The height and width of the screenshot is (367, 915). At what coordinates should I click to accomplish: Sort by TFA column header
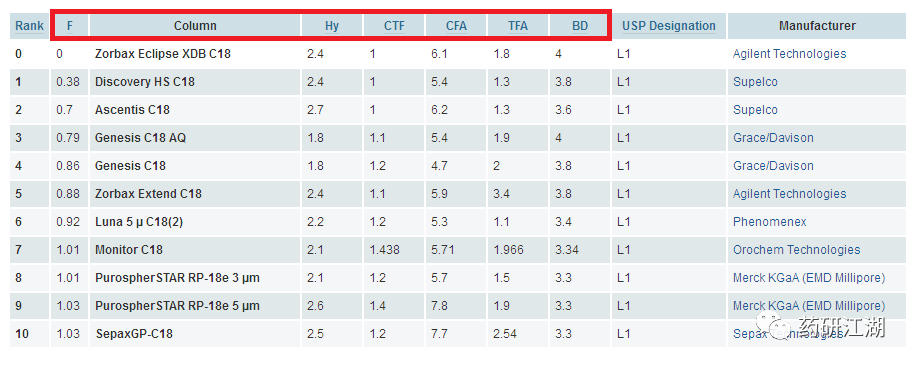tap(518, 26)
